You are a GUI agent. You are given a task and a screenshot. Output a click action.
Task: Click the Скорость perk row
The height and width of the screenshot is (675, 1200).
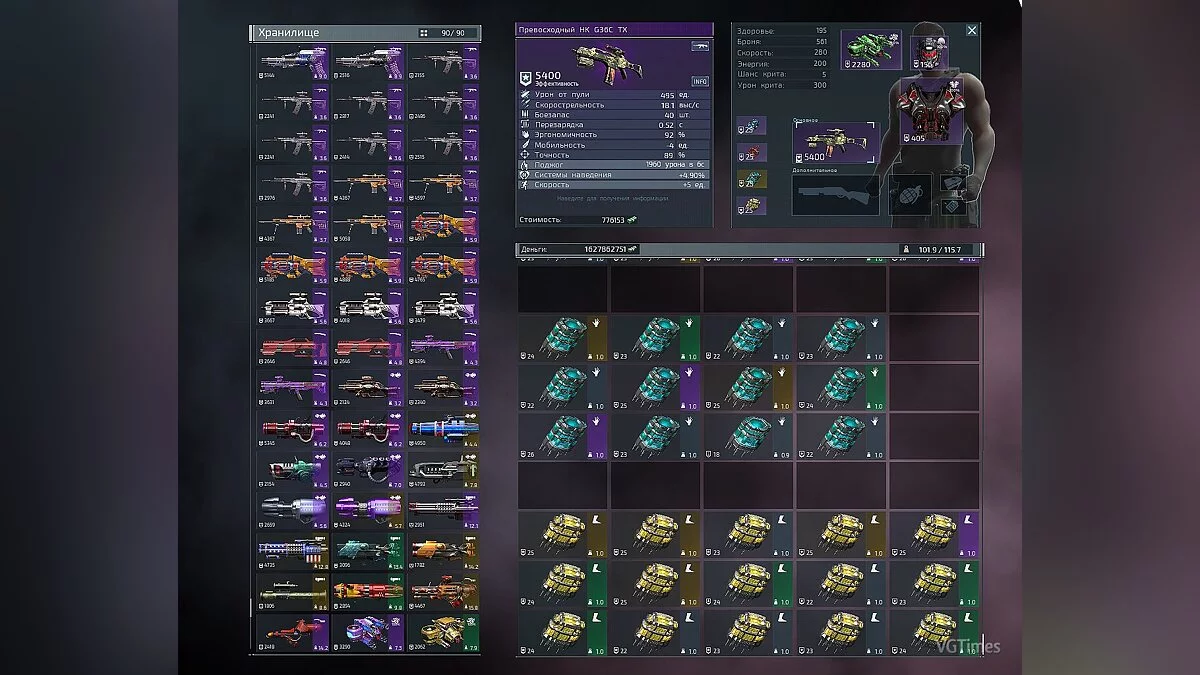(615, 185)
